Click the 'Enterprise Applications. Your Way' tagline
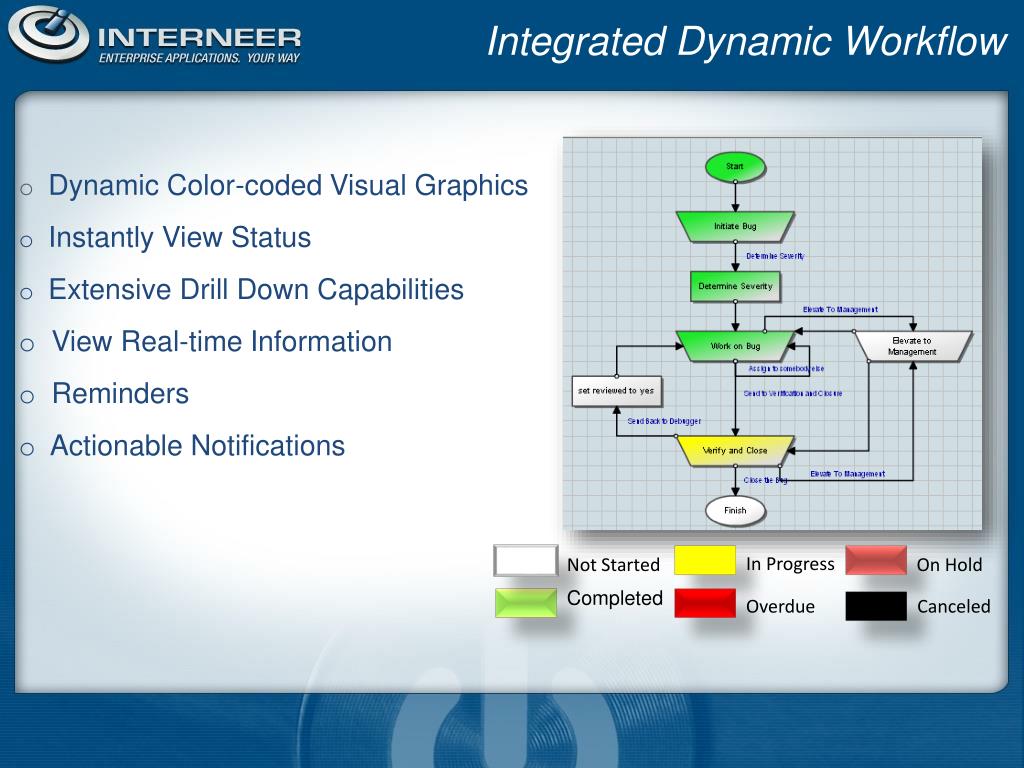Image resolution: width=1024 pixels, height=768 pixels. 199,58
